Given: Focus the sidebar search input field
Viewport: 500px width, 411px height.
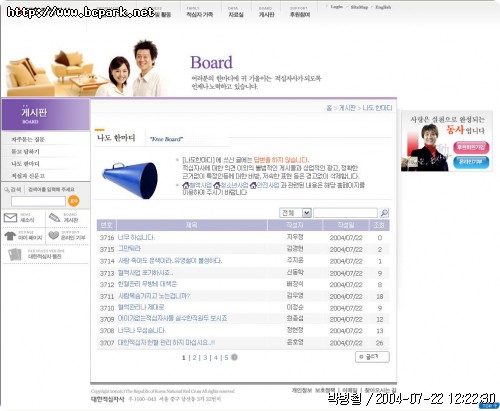Looking at the screenshot, I should [x=38, y=201].
